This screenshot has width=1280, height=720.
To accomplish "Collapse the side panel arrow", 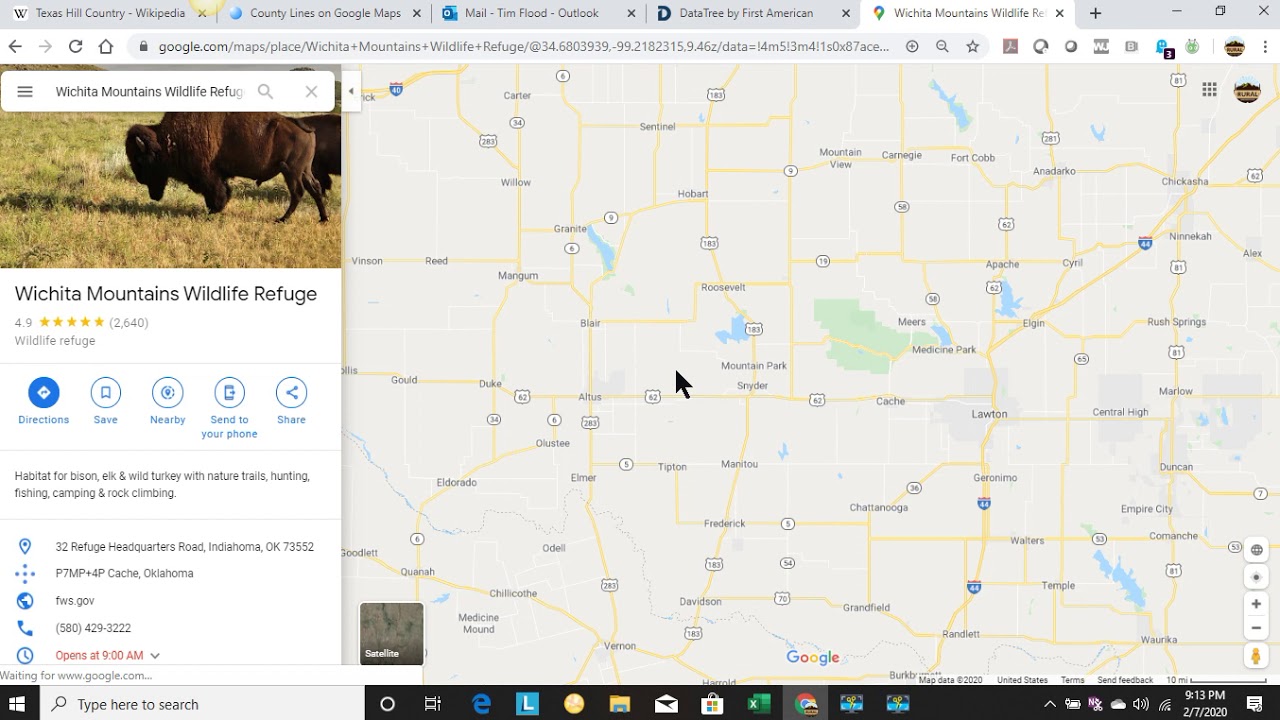I will pyautogui.click(x=351, y=91).
